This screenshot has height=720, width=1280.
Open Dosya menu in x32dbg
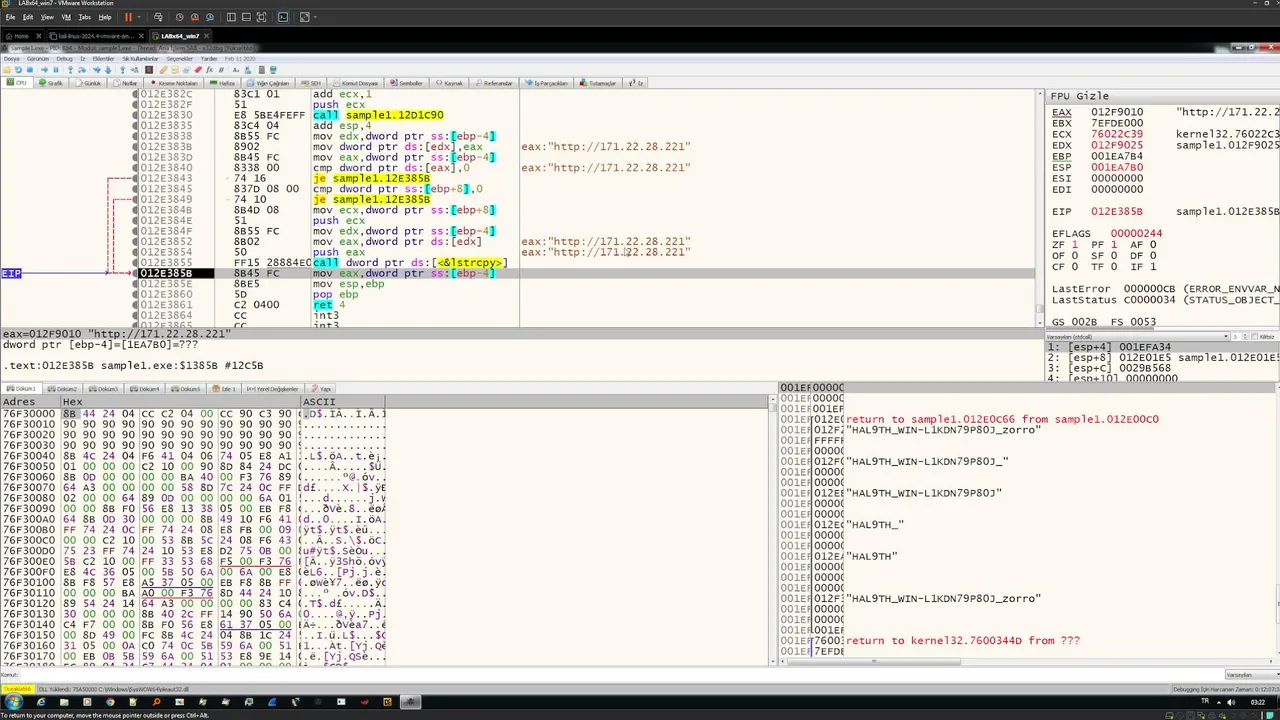coord(11,59)
